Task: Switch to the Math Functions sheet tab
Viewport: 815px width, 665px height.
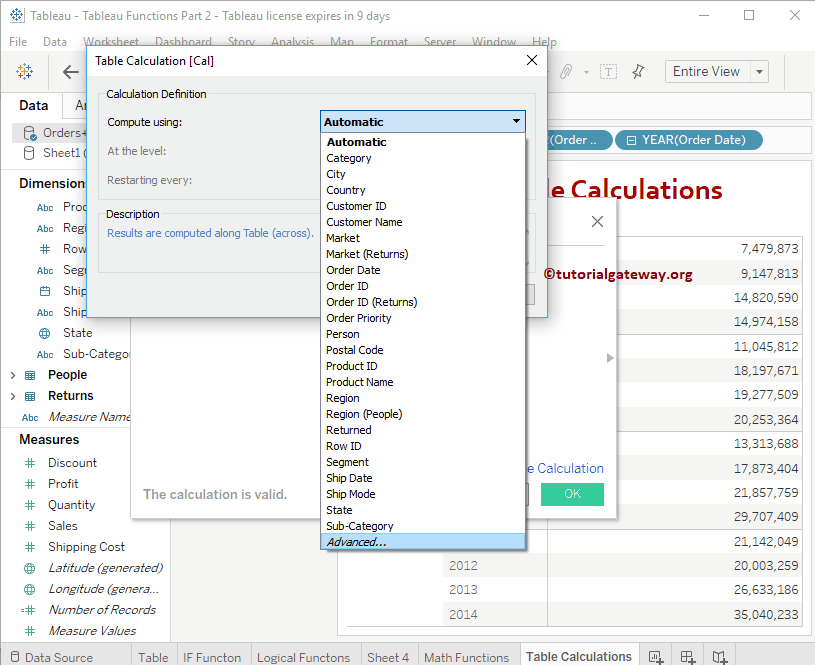Action: point(466,657)
